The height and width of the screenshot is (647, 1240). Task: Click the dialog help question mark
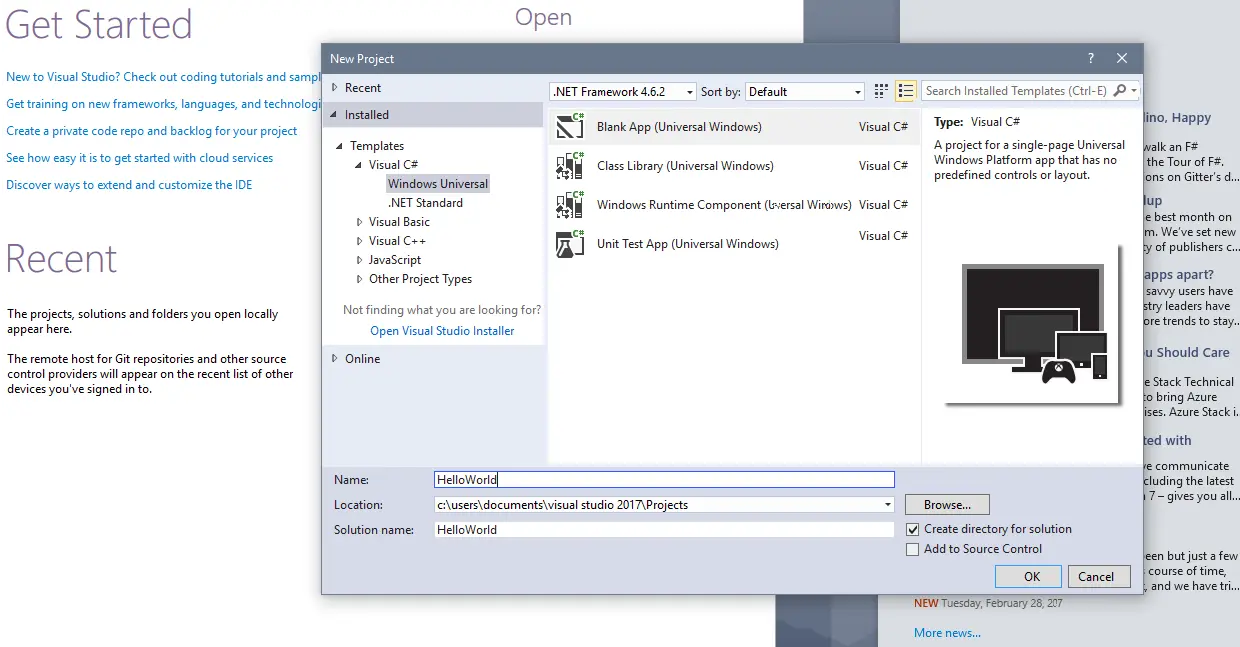click(x=1090, y=58)
